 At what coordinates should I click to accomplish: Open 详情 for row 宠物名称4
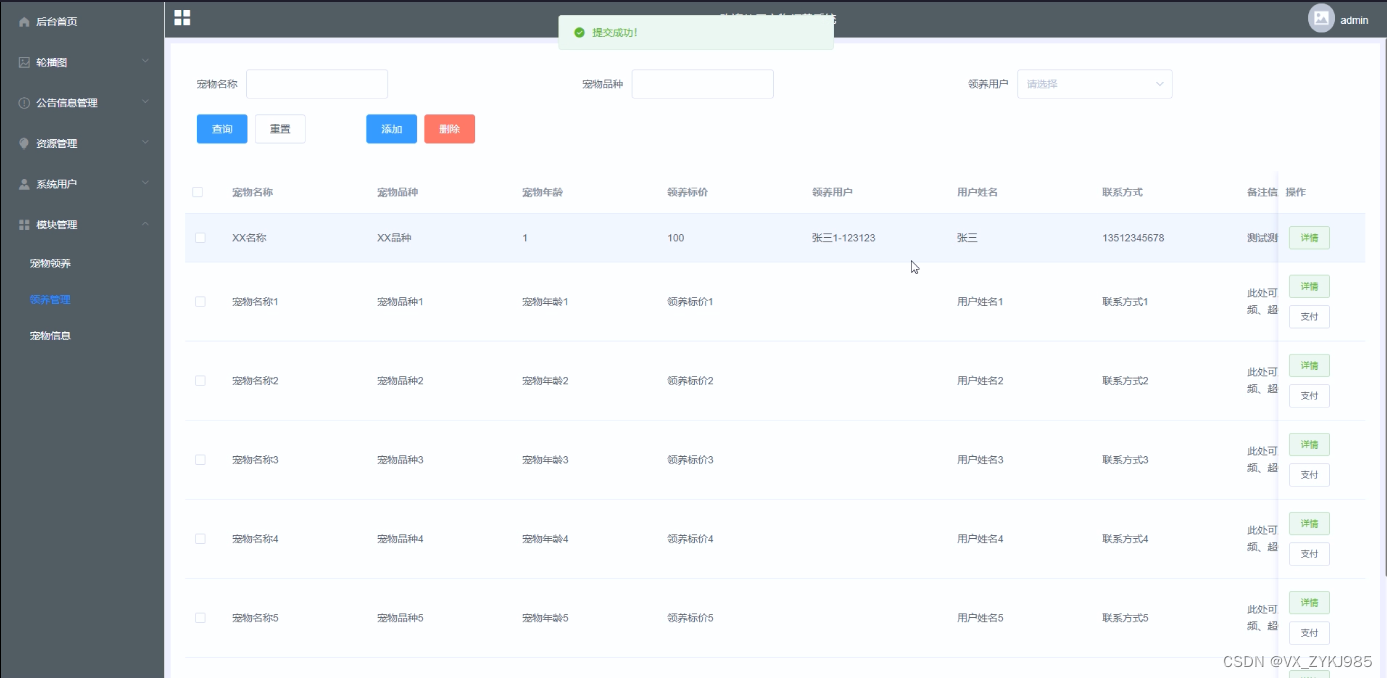point(1309,524)
